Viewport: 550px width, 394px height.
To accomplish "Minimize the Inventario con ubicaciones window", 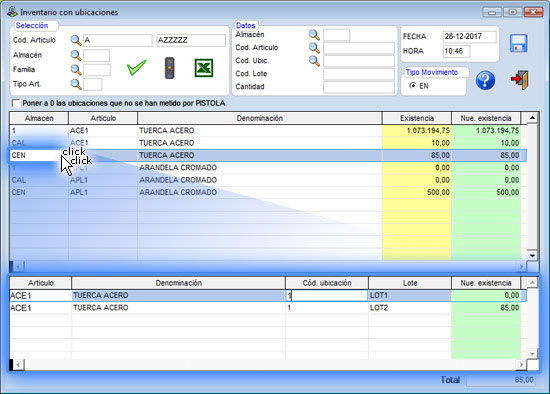I will 492,12.
